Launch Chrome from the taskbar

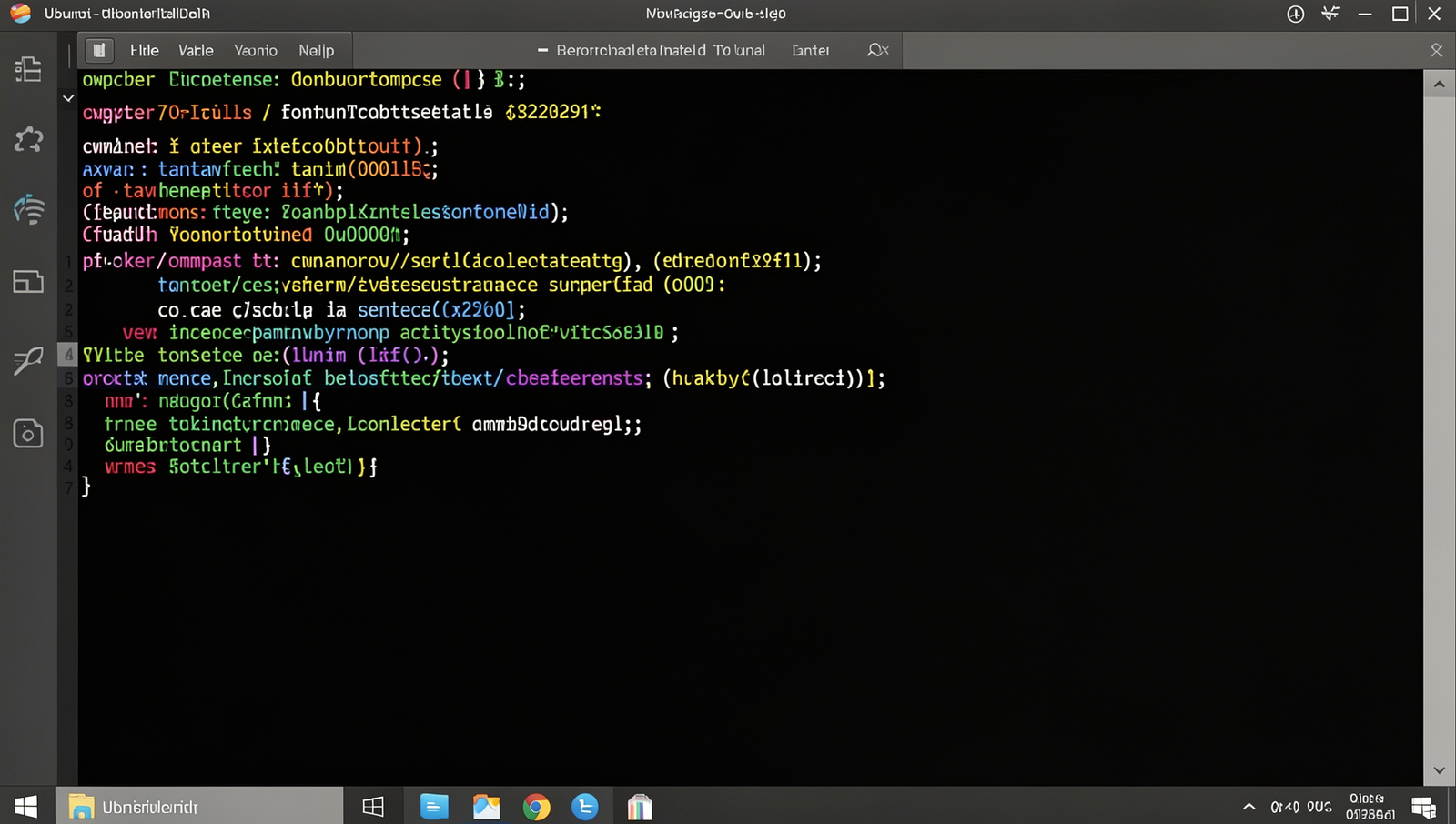537,807
